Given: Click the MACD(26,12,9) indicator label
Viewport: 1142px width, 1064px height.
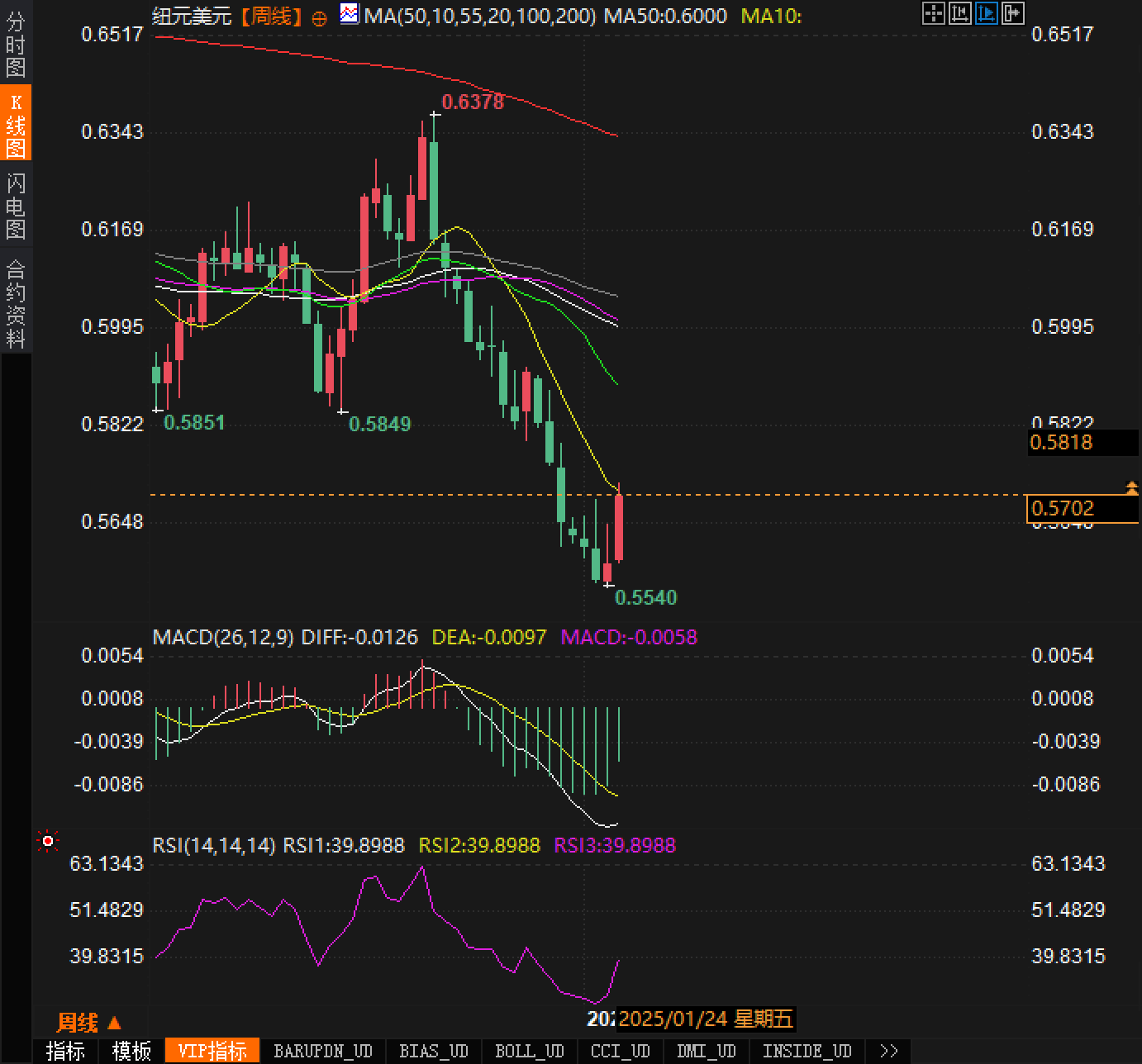Looking at the screenshot, I should [x=222, y=637].
